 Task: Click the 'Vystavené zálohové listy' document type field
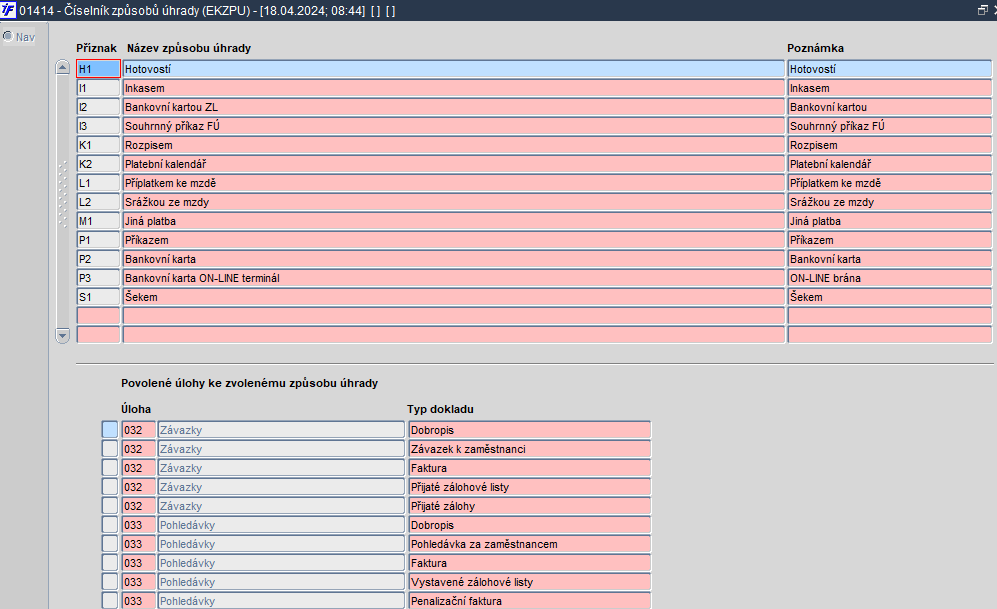530,582
